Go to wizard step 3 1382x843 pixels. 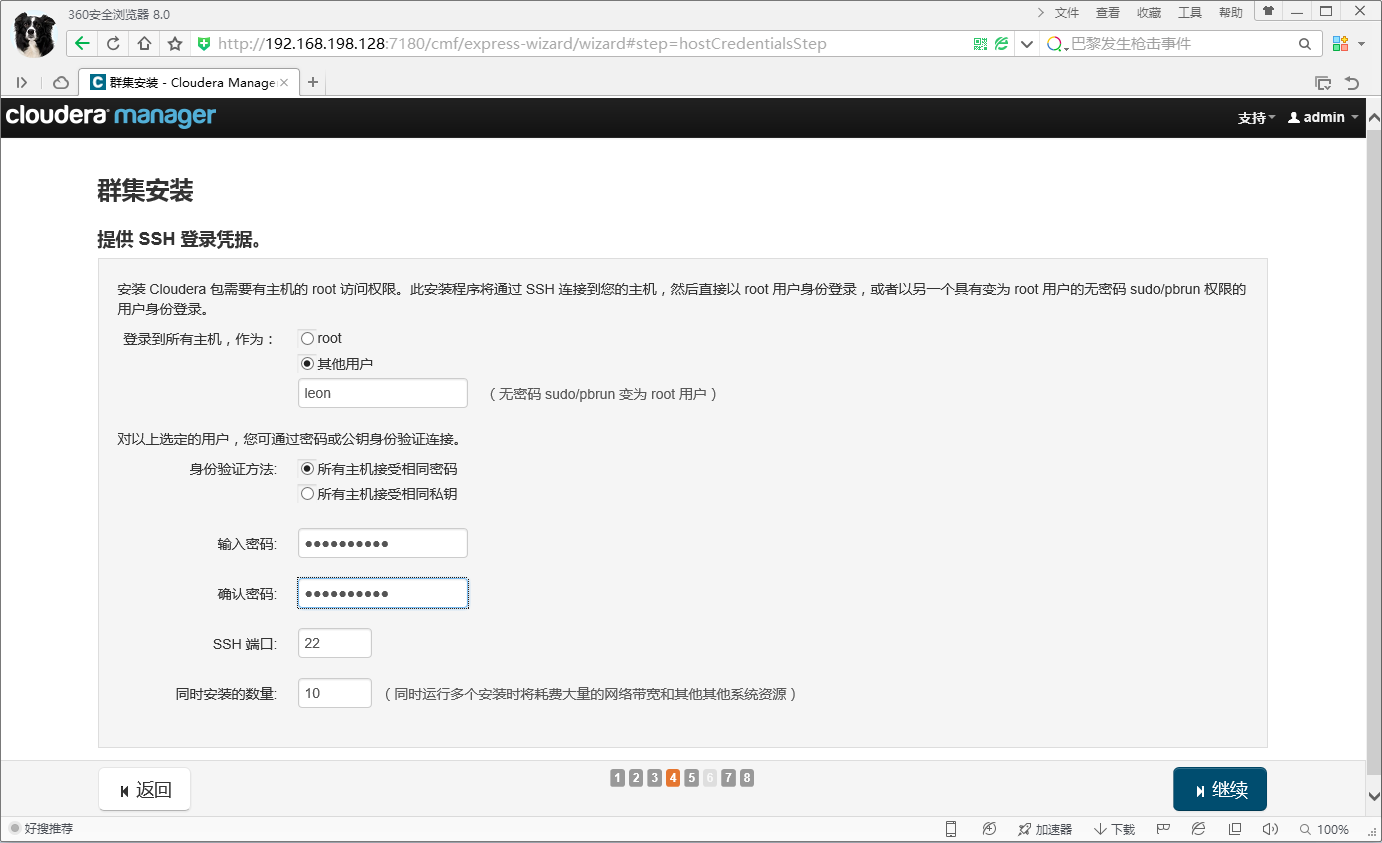point(654,778)
